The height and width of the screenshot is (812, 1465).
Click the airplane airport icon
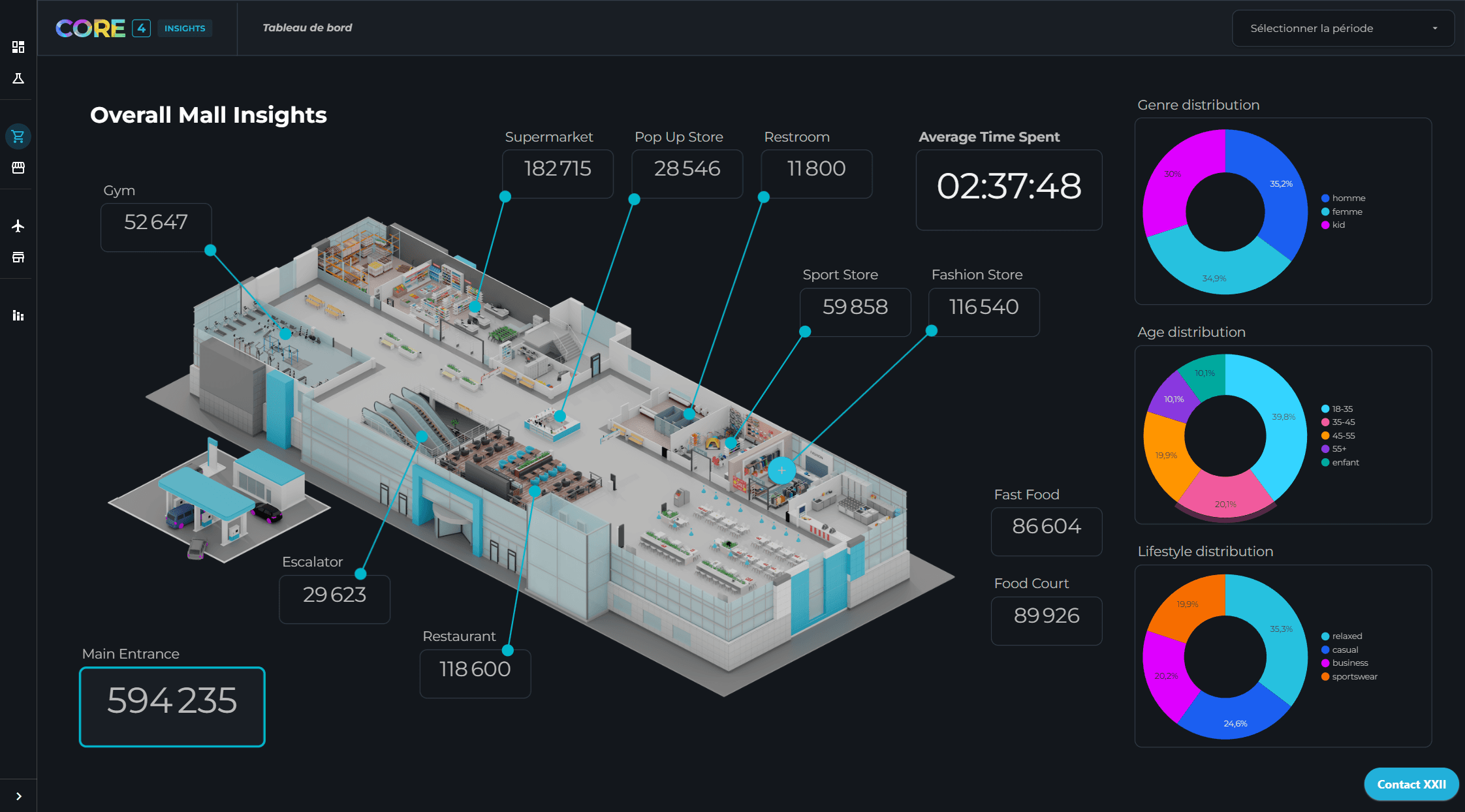click(18, 226)
